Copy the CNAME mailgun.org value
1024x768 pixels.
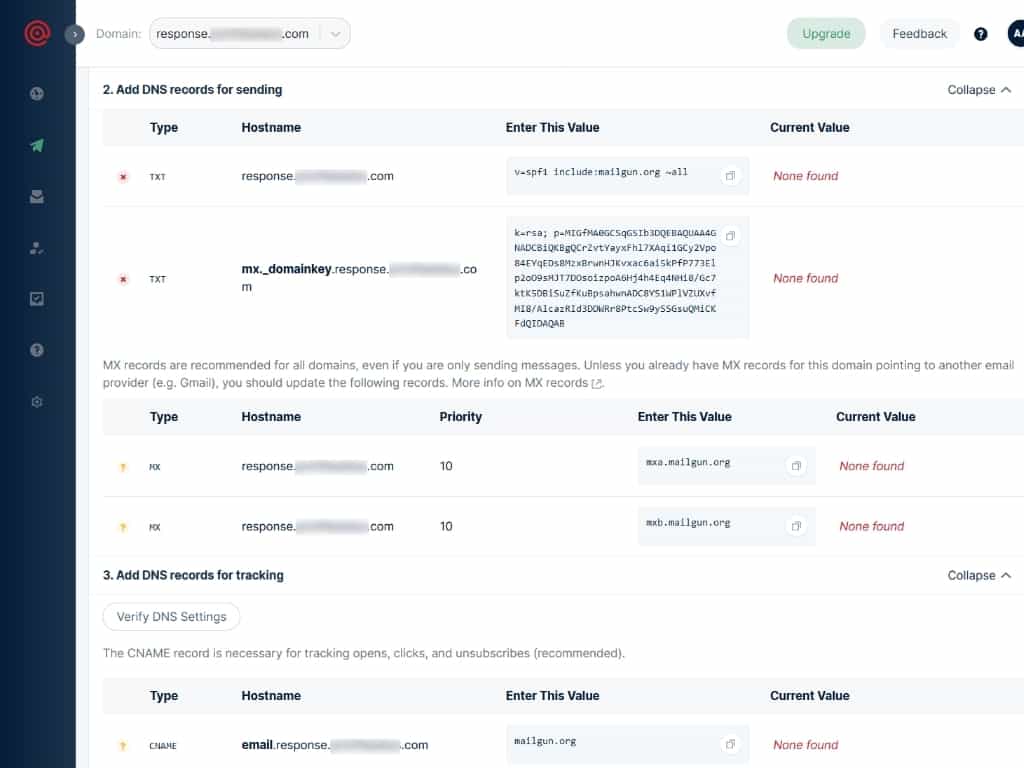tap(730, 745)
